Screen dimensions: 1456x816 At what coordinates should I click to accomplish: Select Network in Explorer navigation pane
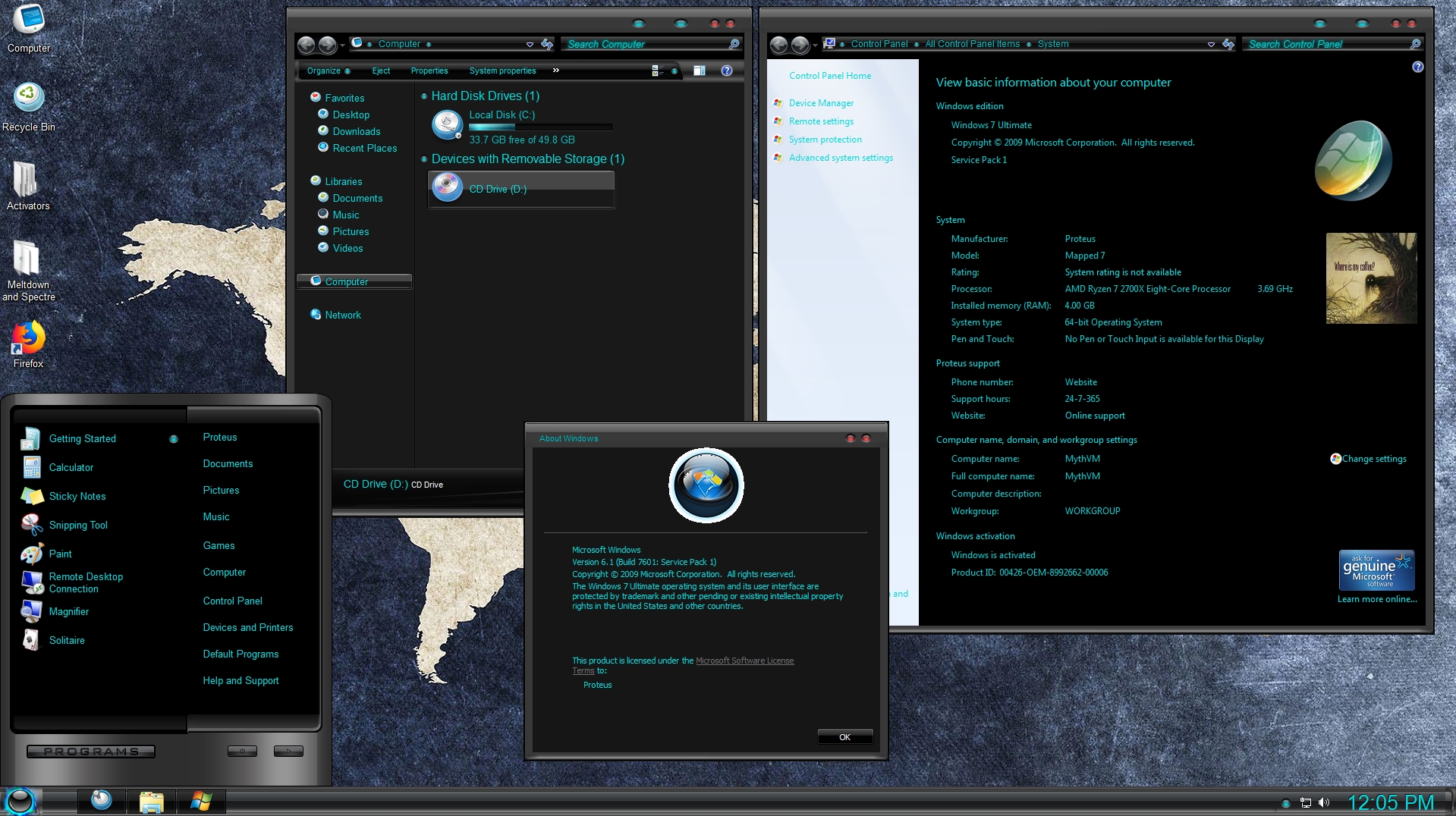pos(343,315)
